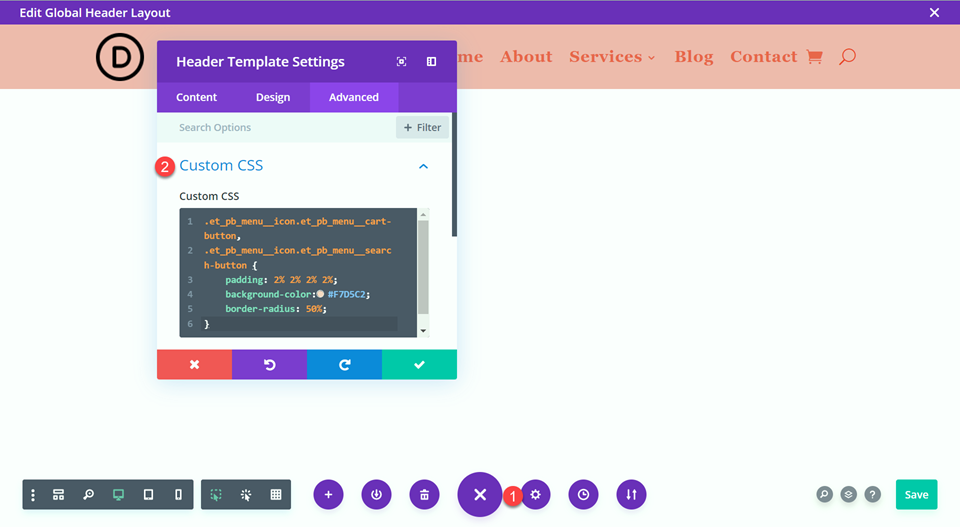Select desktop view icon
This screenshot has height=527, width=960.
point(118,495)
